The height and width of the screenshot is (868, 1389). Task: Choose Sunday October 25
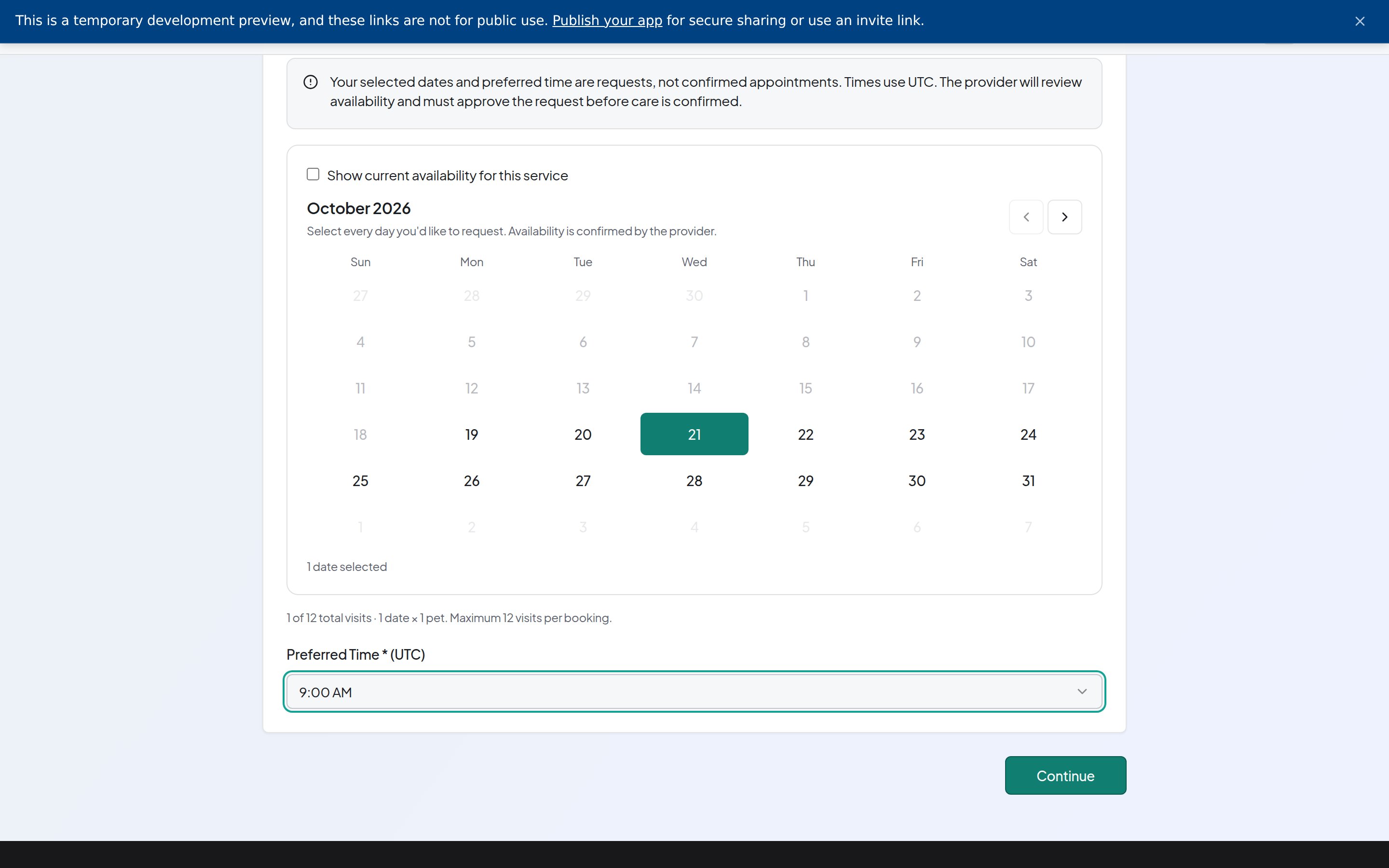click(x=360, y=480)
